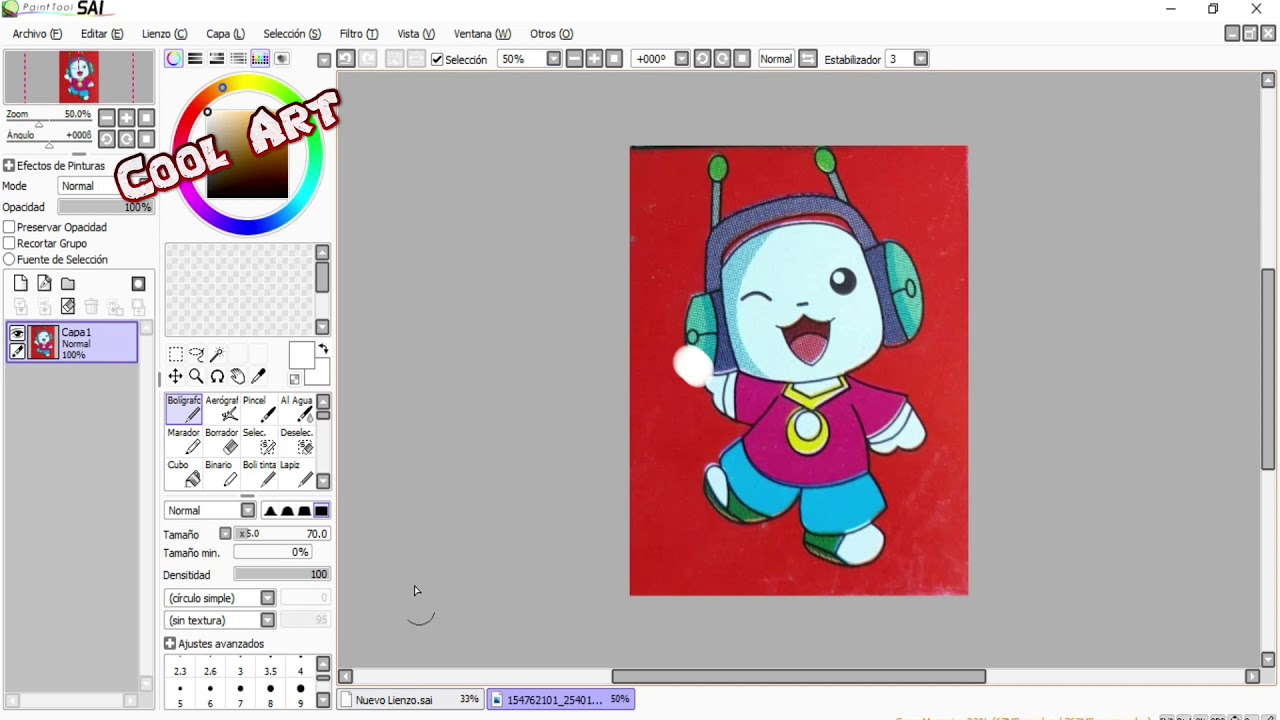This screenshot has height=720, width=1280.
Task: Choose the magnifier zoom tool
Action: (196, 376)
